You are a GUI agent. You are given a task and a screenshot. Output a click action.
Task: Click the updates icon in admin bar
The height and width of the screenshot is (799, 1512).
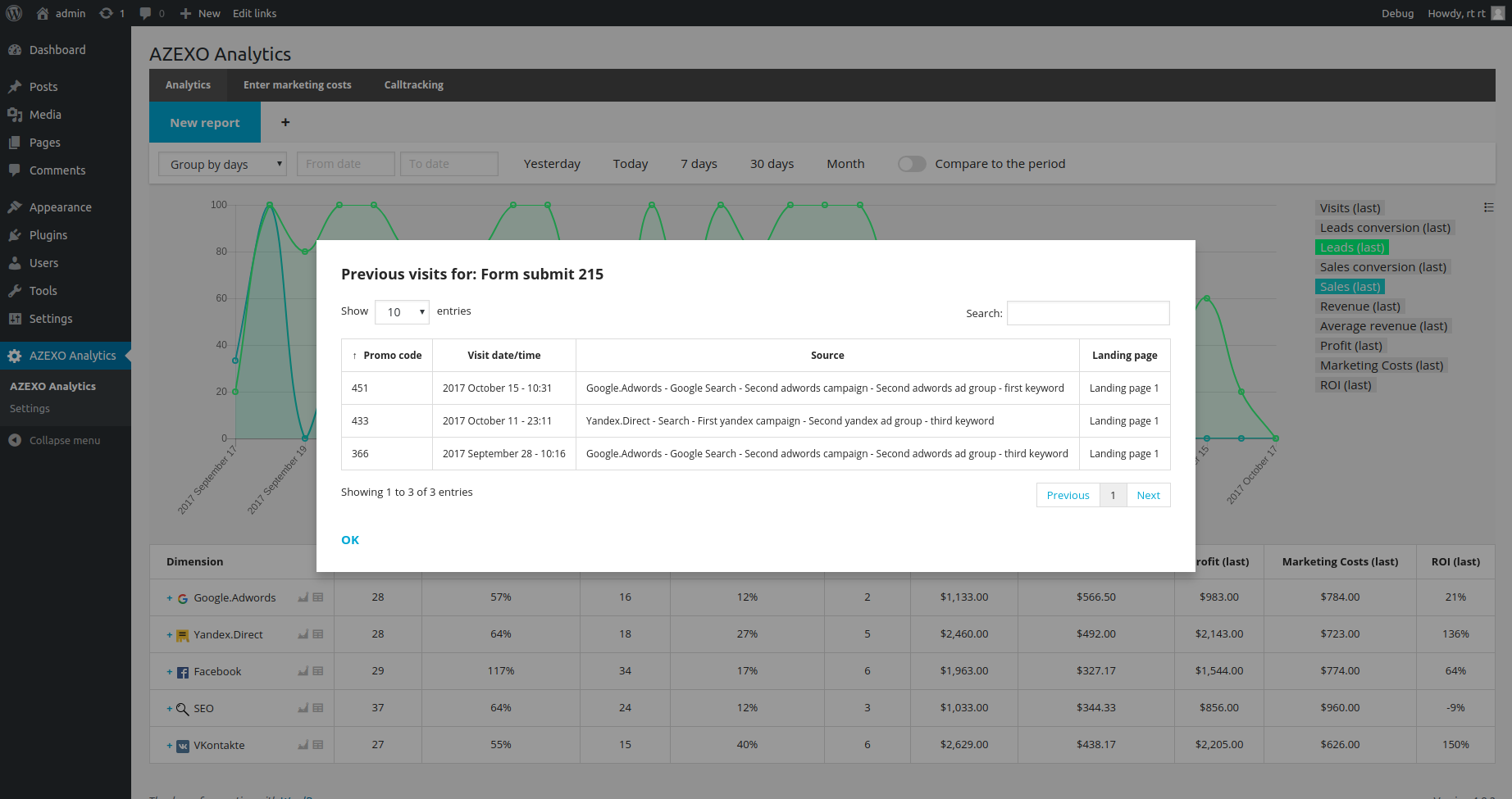(x=107, y=13)
